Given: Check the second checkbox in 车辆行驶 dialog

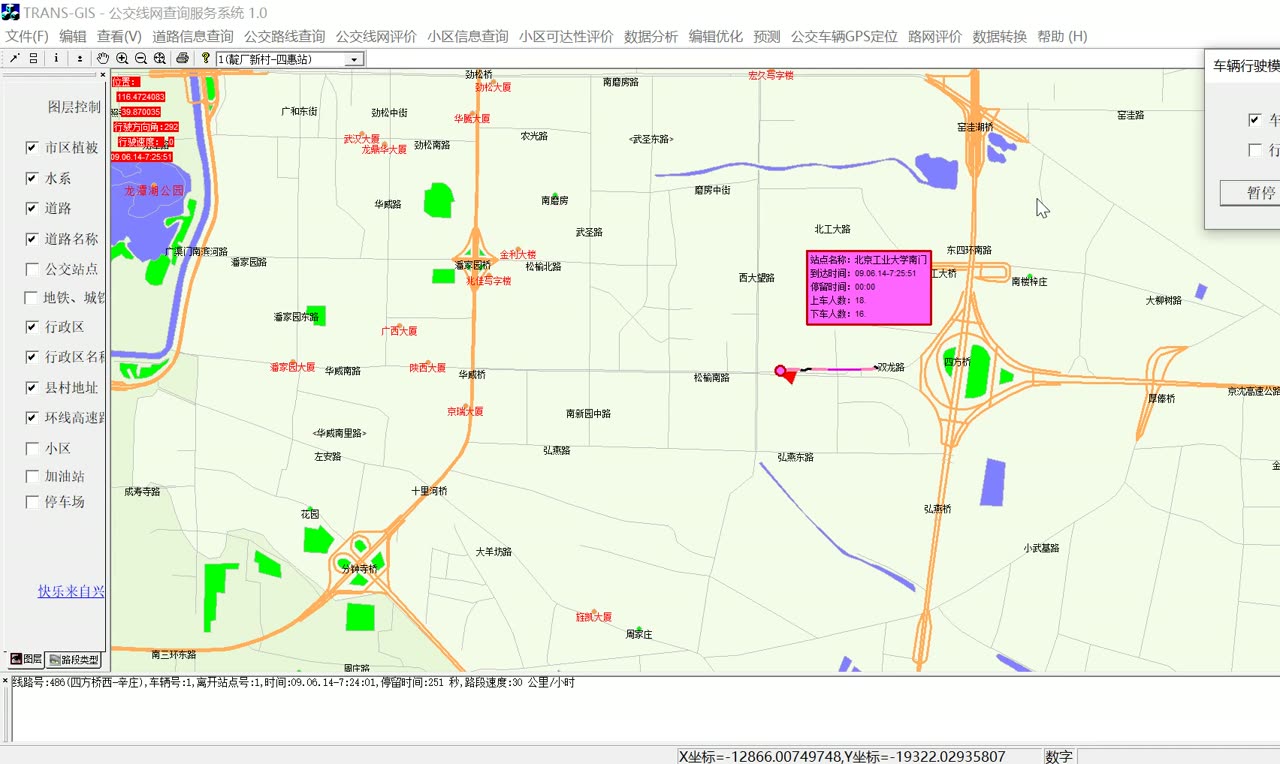Looking at the screenshot, I should [x=1255, y=150].
